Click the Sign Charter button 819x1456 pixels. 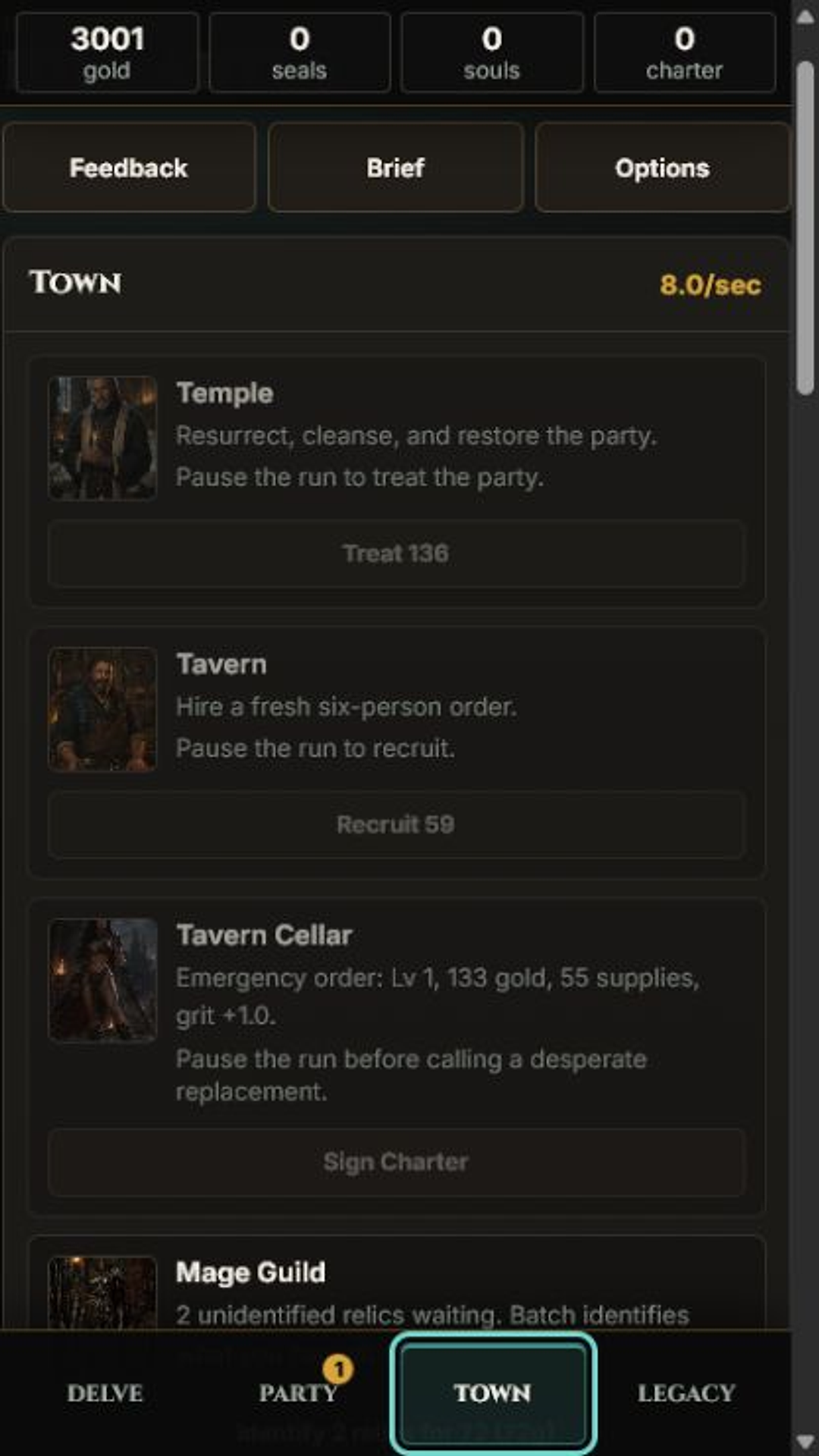[x=396, y=1162]
